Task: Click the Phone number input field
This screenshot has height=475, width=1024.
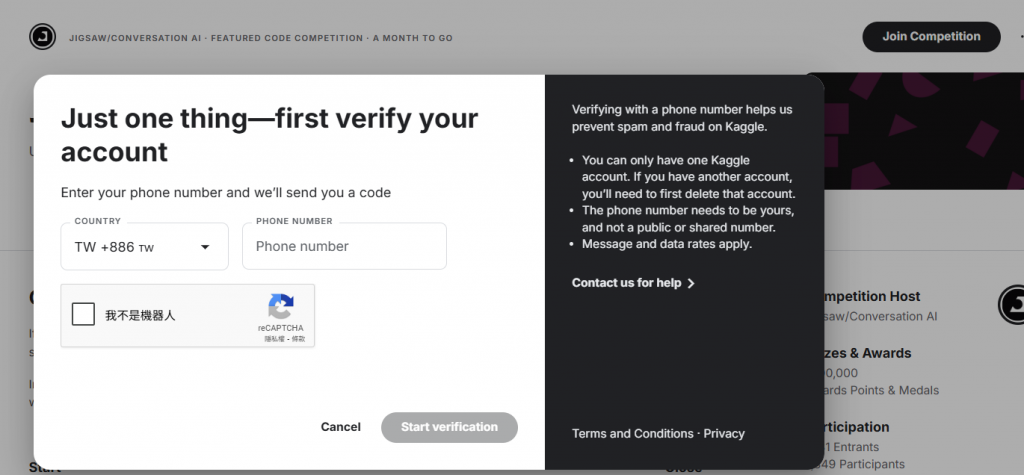Action: (x=344, y=246)
